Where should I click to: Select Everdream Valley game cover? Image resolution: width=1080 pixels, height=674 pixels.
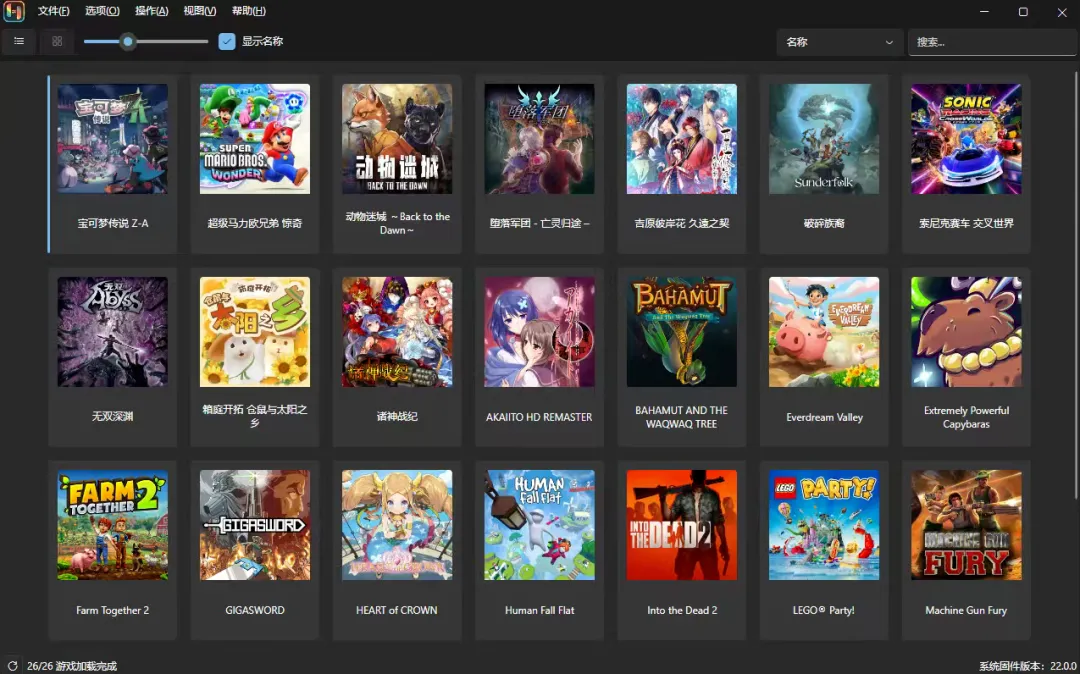(x=824, y=332)
